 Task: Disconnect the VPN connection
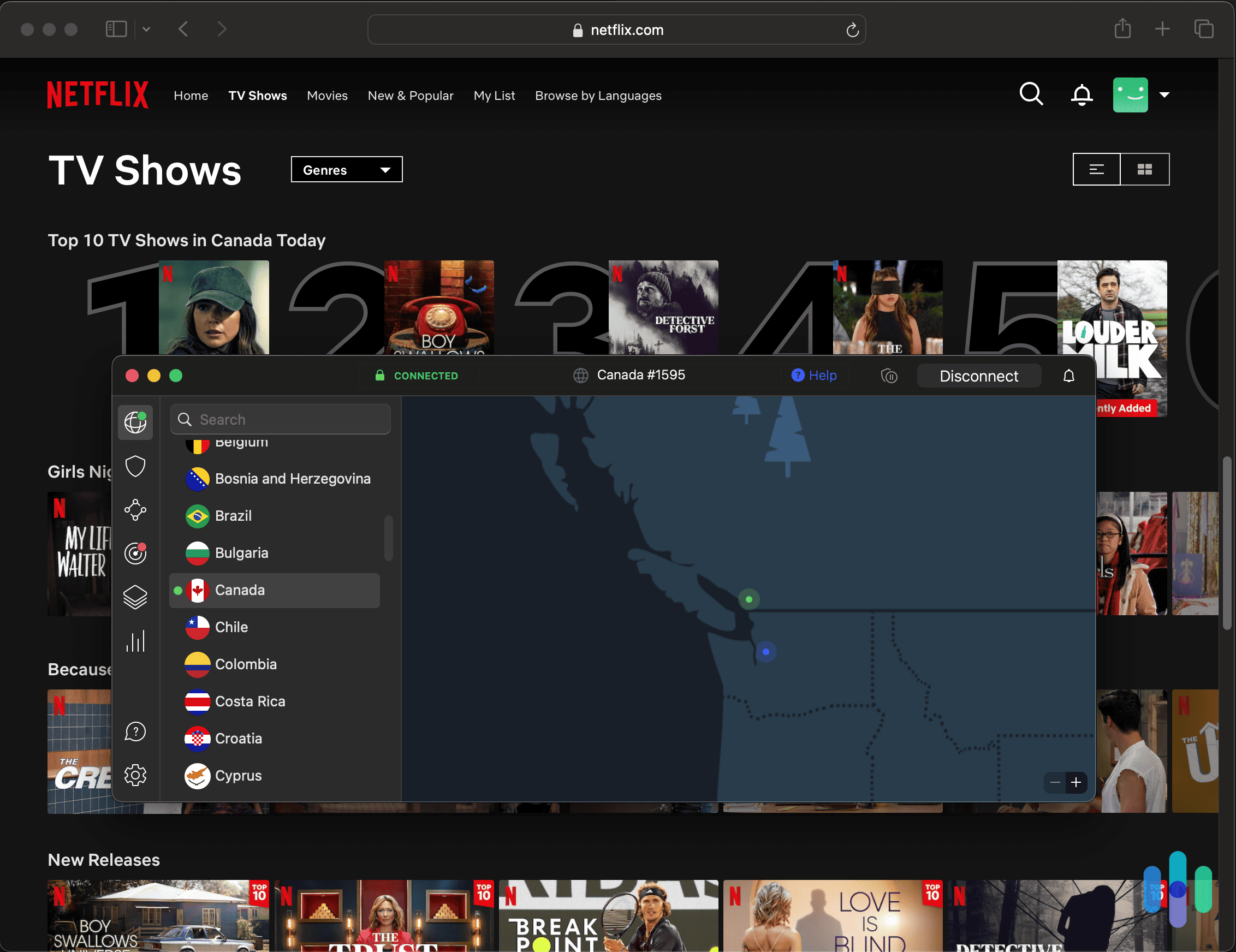[x=978, y=375]
